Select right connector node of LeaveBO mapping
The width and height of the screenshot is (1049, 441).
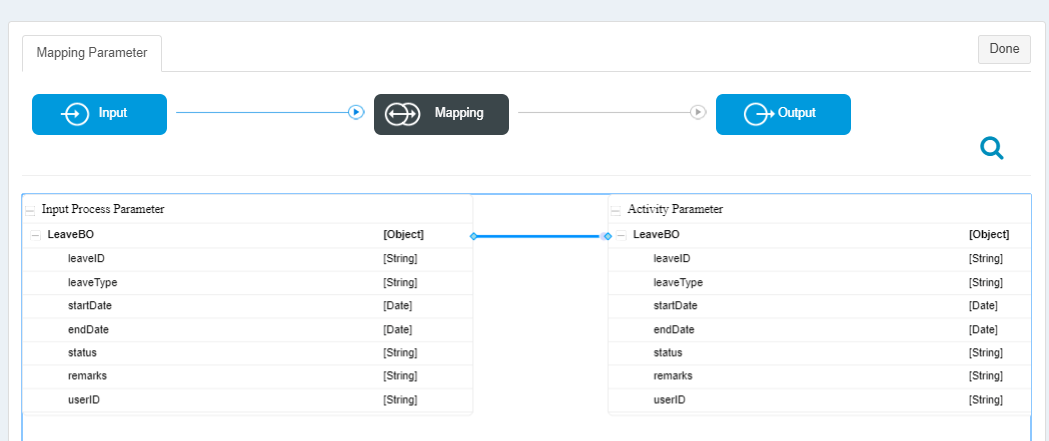(607, 236)
